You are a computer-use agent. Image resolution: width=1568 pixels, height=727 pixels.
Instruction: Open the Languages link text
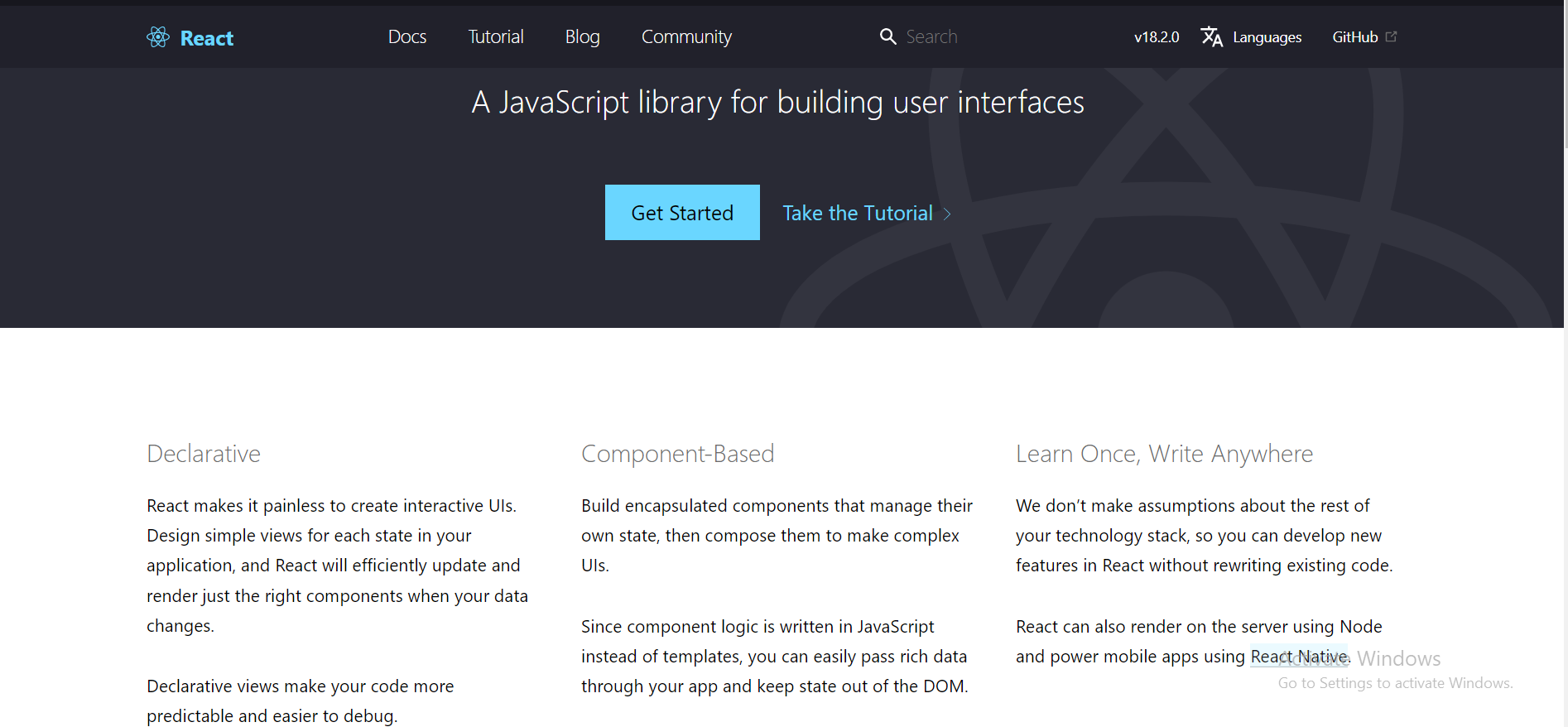tap(1267, 37)
